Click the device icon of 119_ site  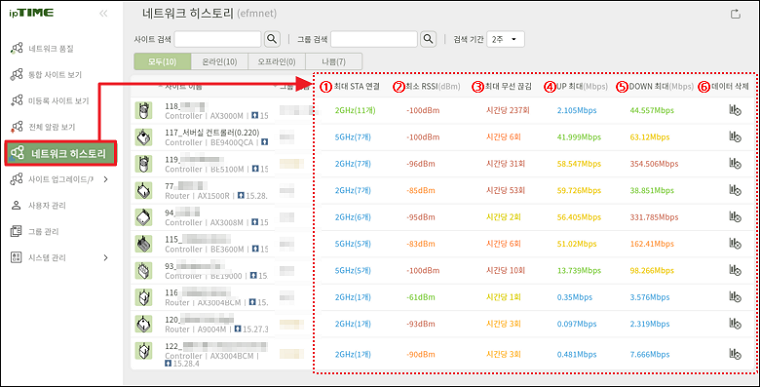tap(143, 164)
